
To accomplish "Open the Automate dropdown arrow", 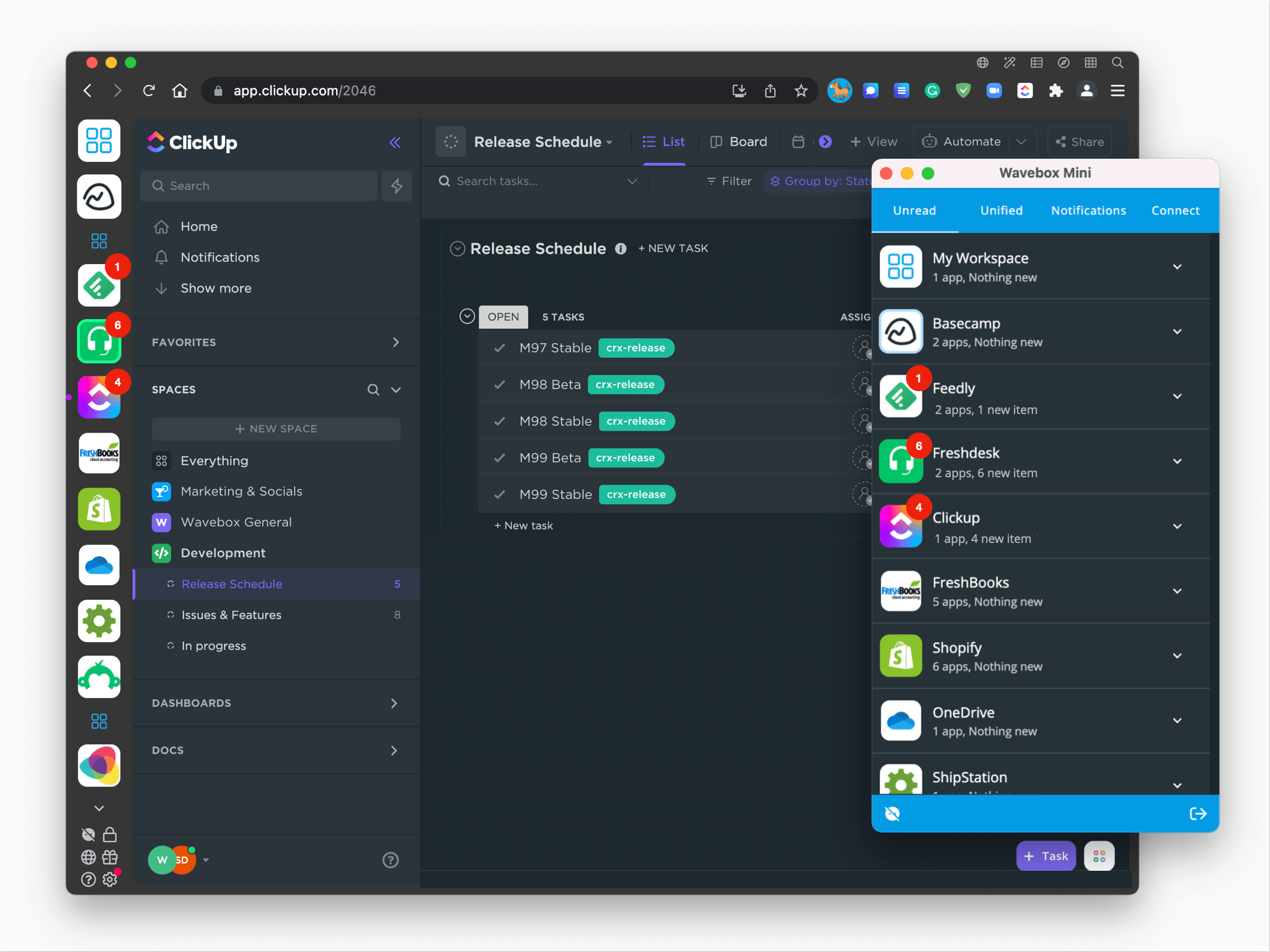I will click(1021, 142).
